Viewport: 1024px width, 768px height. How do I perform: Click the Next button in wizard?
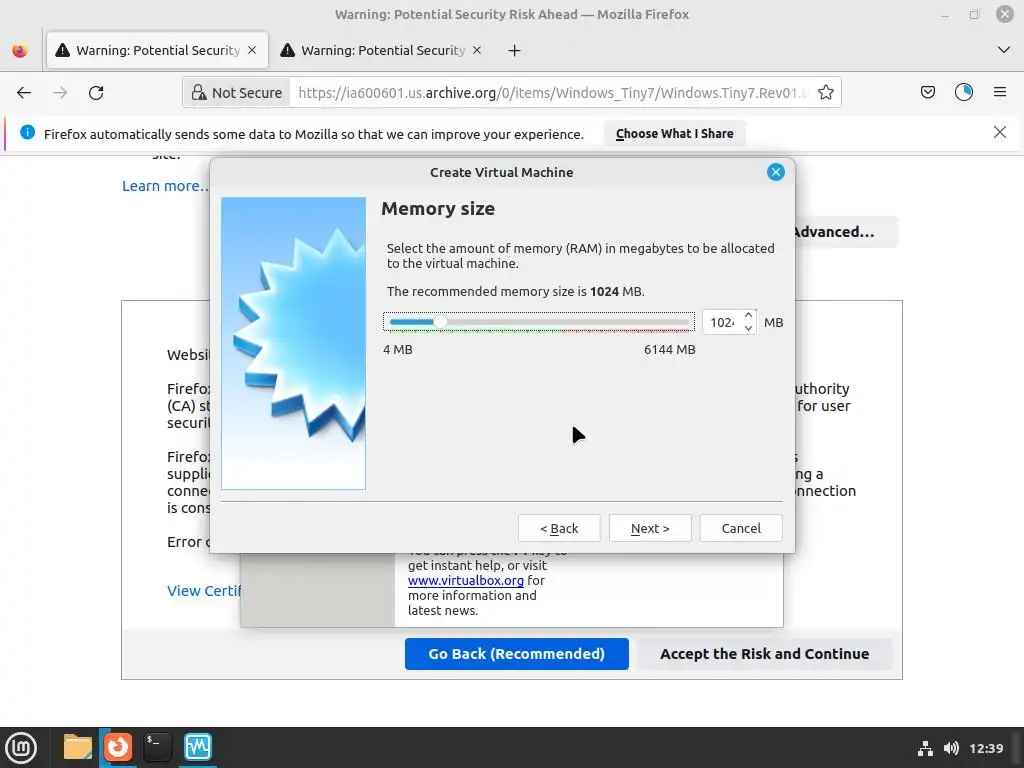(650, 528)
